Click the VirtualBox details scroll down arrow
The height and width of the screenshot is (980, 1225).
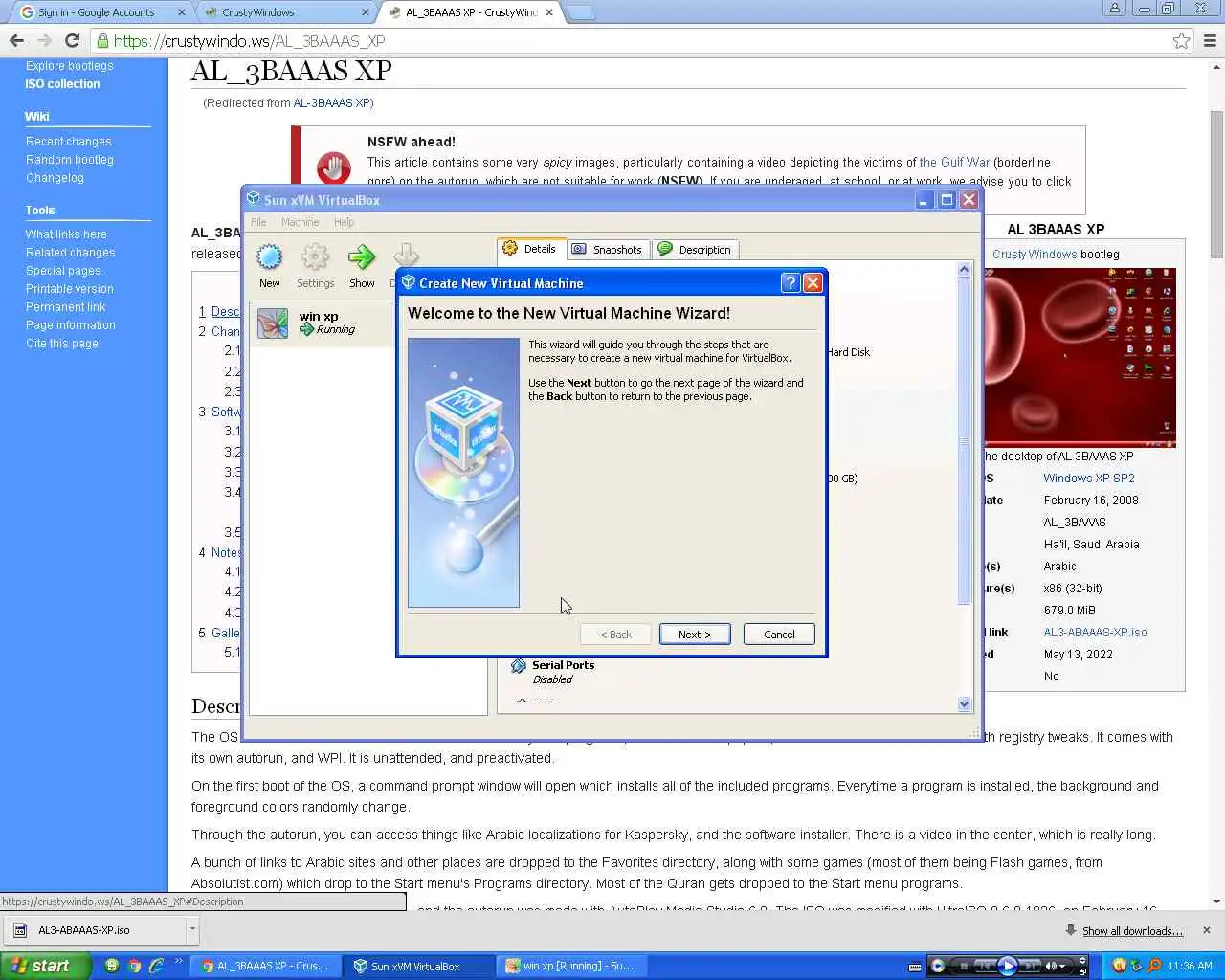coord(964,704)
